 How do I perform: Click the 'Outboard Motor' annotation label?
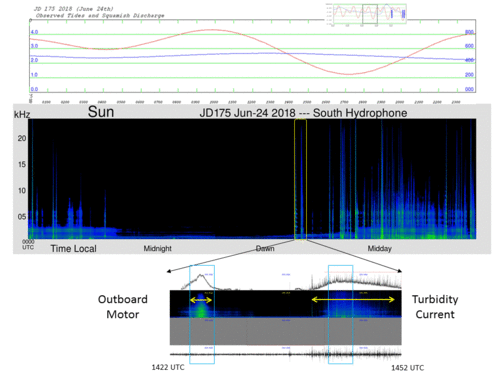[x=123, y=307]
